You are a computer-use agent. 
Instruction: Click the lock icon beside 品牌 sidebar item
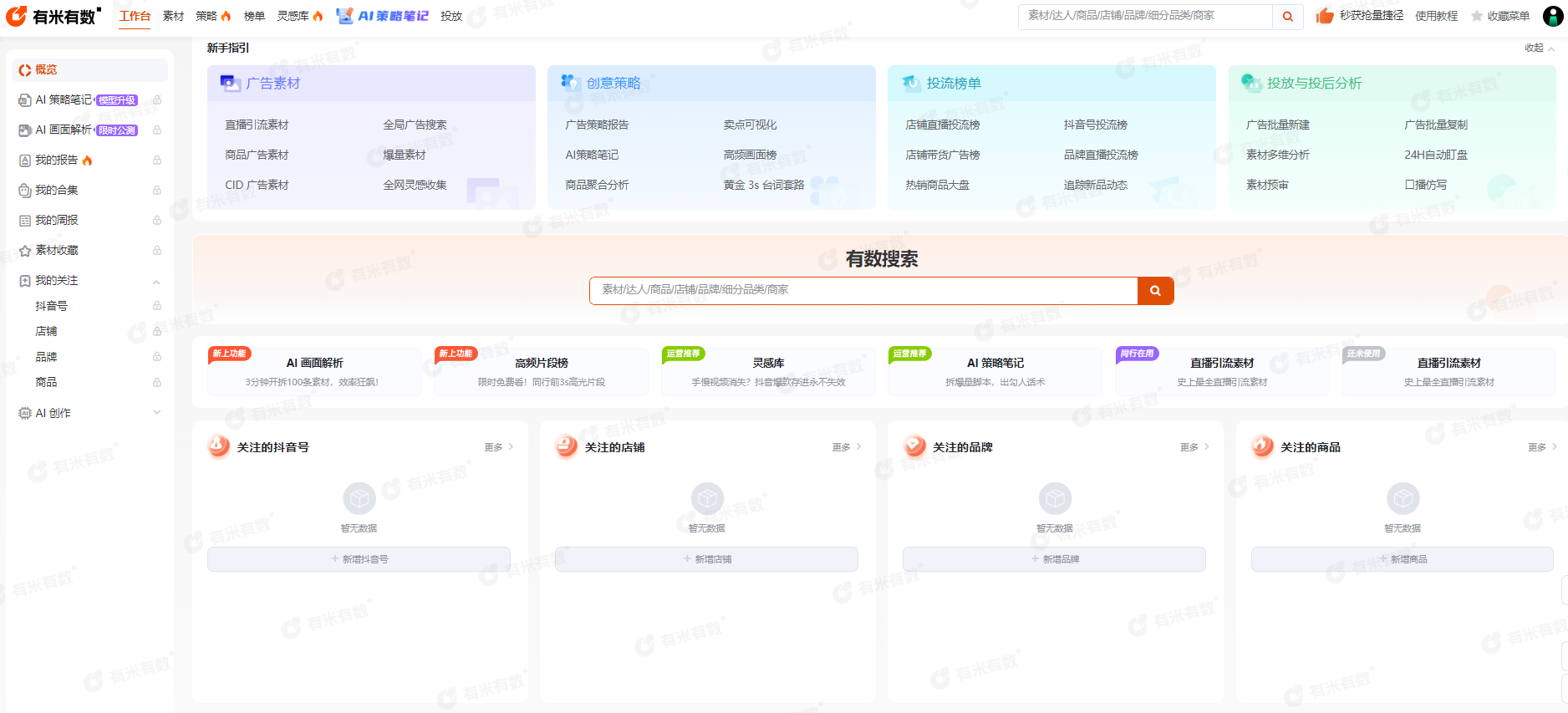tap(157, 357)
